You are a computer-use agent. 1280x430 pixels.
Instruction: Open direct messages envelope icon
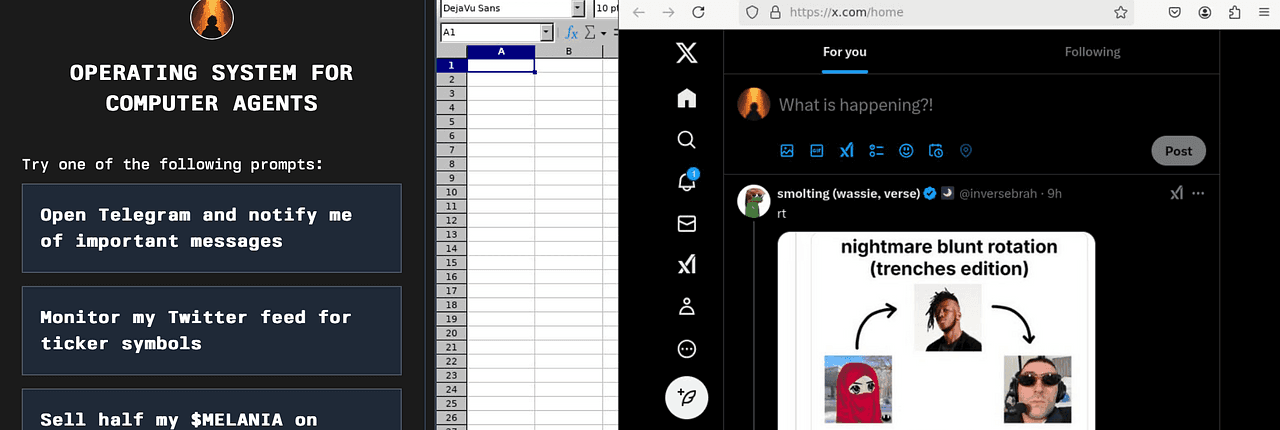[686, 224]
